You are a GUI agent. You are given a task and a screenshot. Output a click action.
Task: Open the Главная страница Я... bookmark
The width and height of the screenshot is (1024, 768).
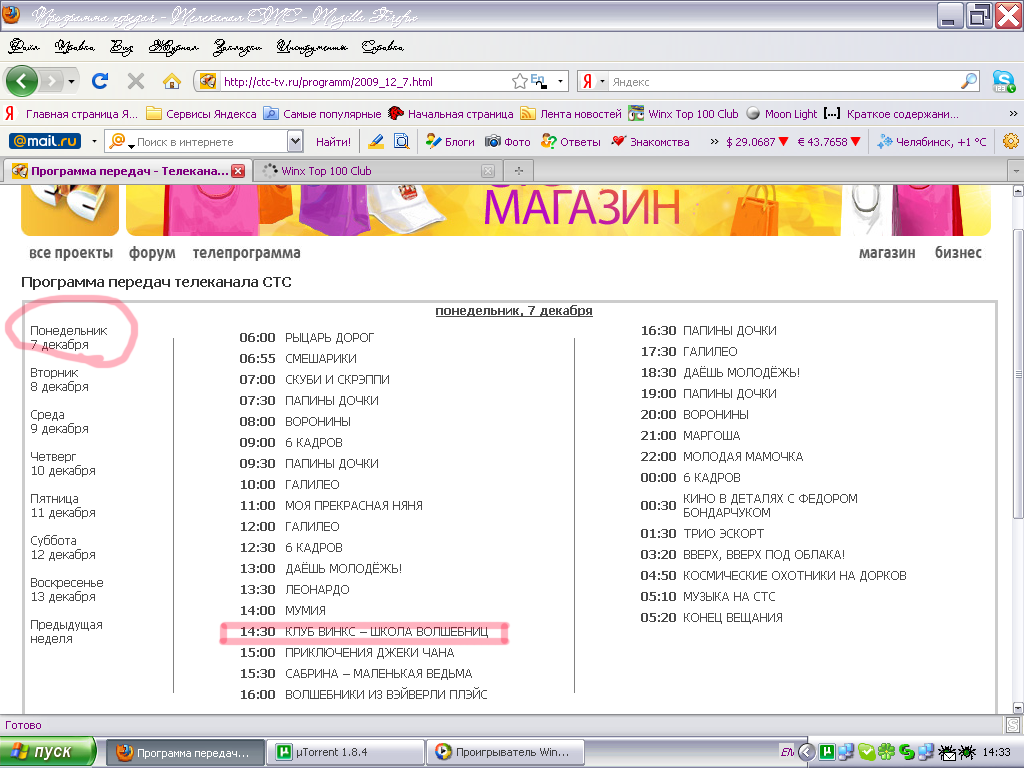tap(71, 114)
